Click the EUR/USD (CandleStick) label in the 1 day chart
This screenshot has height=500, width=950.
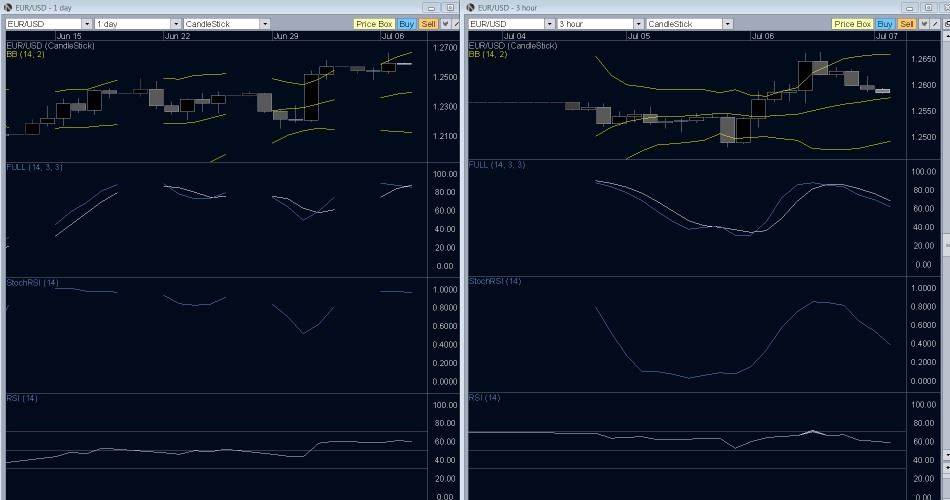50,45
